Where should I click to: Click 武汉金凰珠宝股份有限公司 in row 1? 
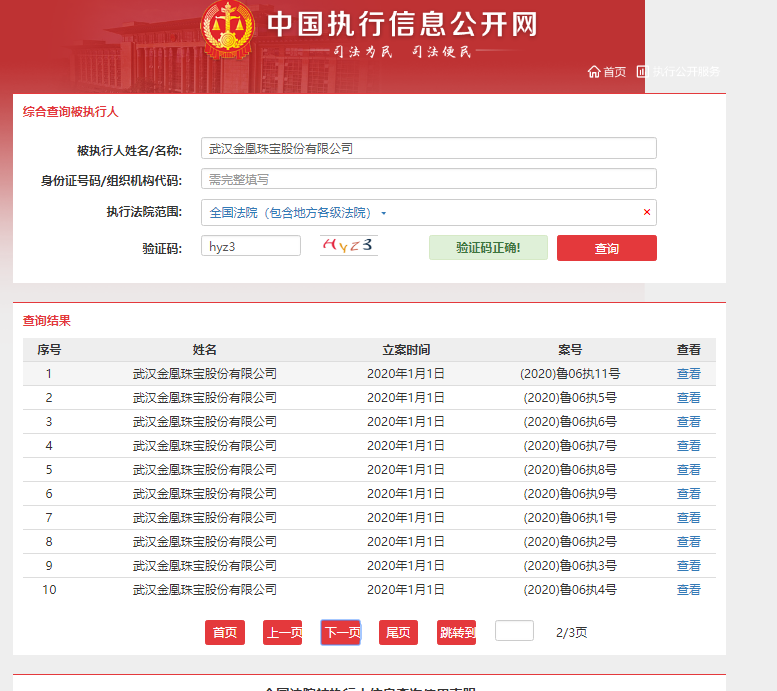(205, 374)
